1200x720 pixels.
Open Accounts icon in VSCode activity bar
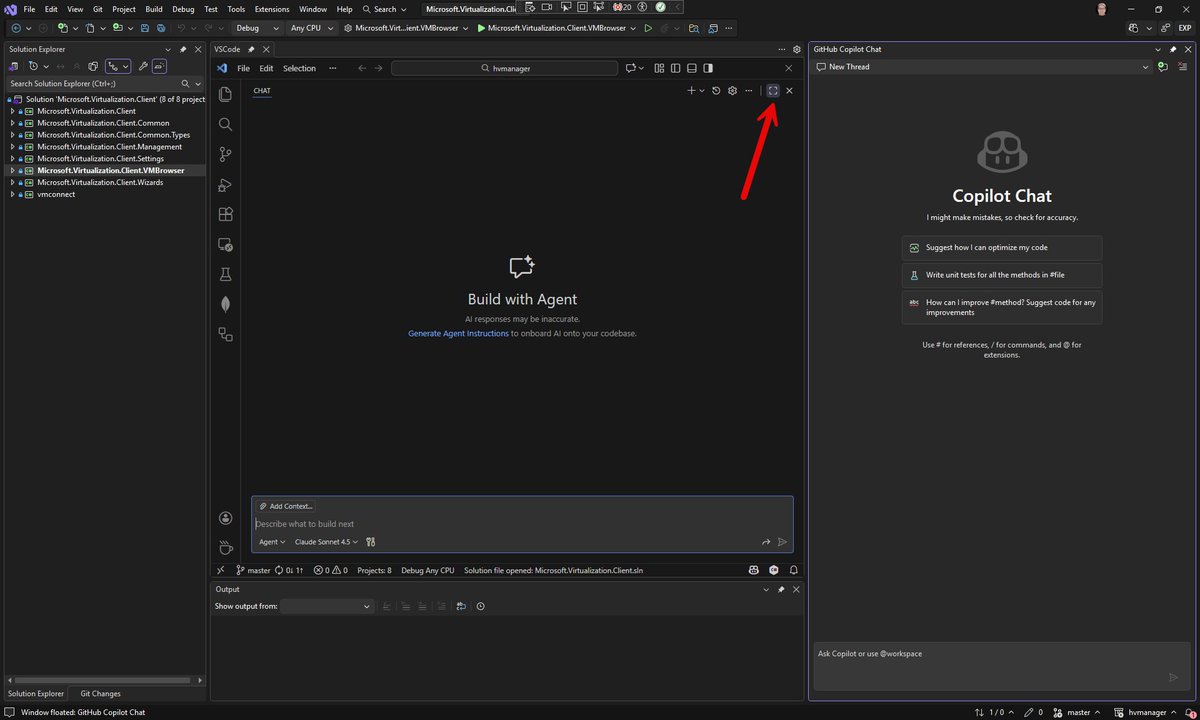pyautogui.click(x=226, y=518)
